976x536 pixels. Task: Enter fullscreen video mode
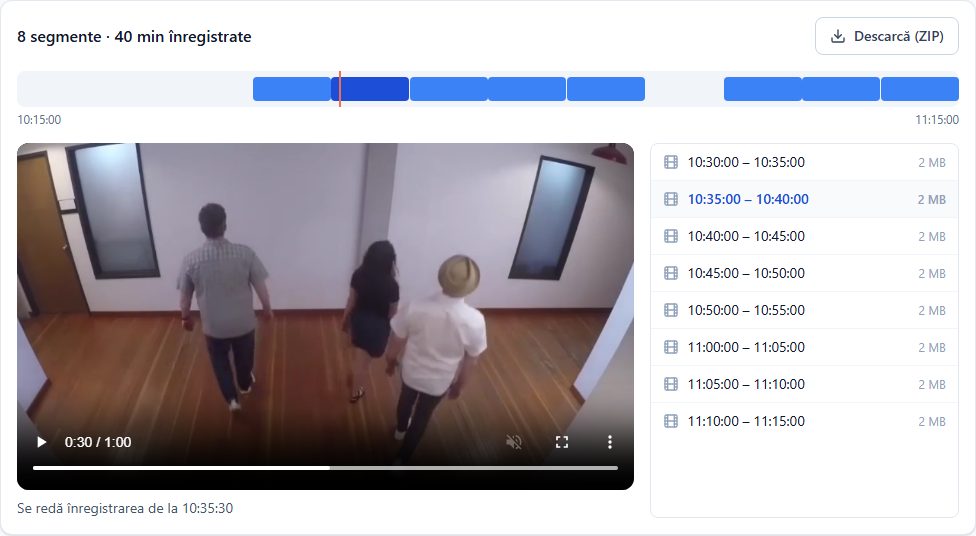pyautogui.click(x=561, y=442)
